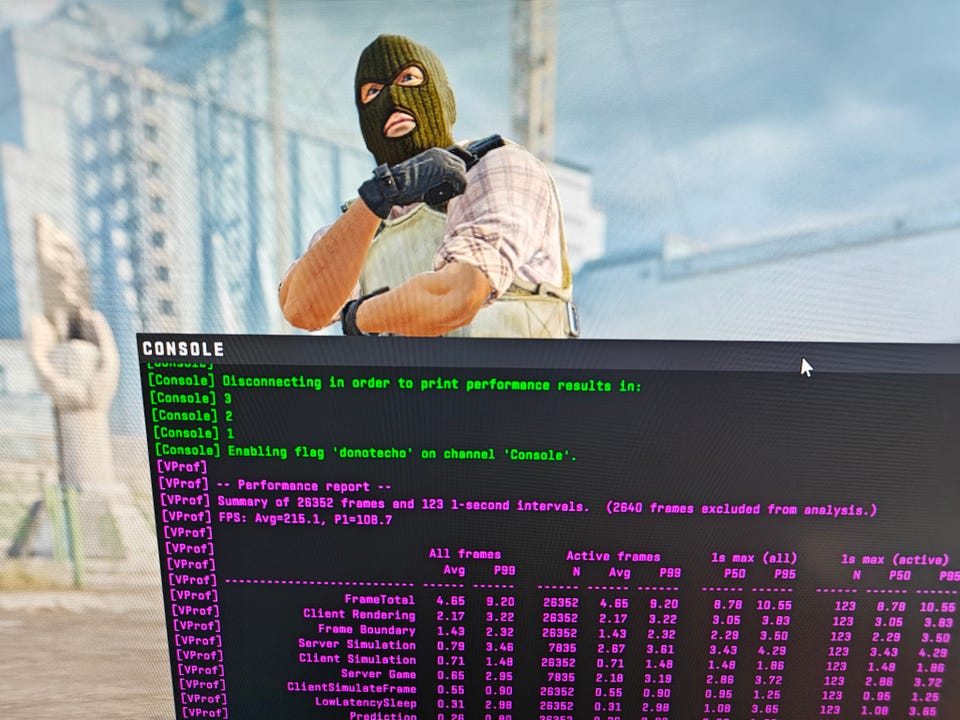
Task: Click the '1s max (all)' column header
Action: click(754, 558)
